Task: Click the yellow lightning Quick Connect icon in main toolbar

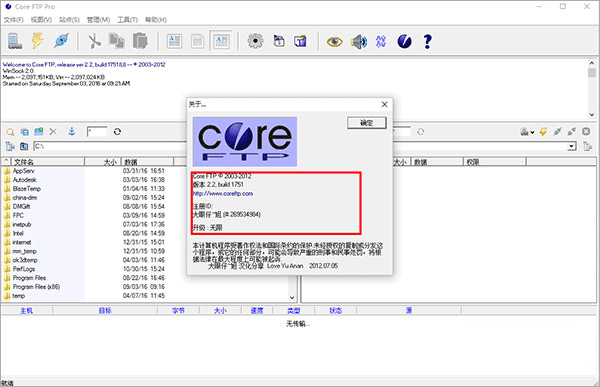Action: tap(38, 41)
